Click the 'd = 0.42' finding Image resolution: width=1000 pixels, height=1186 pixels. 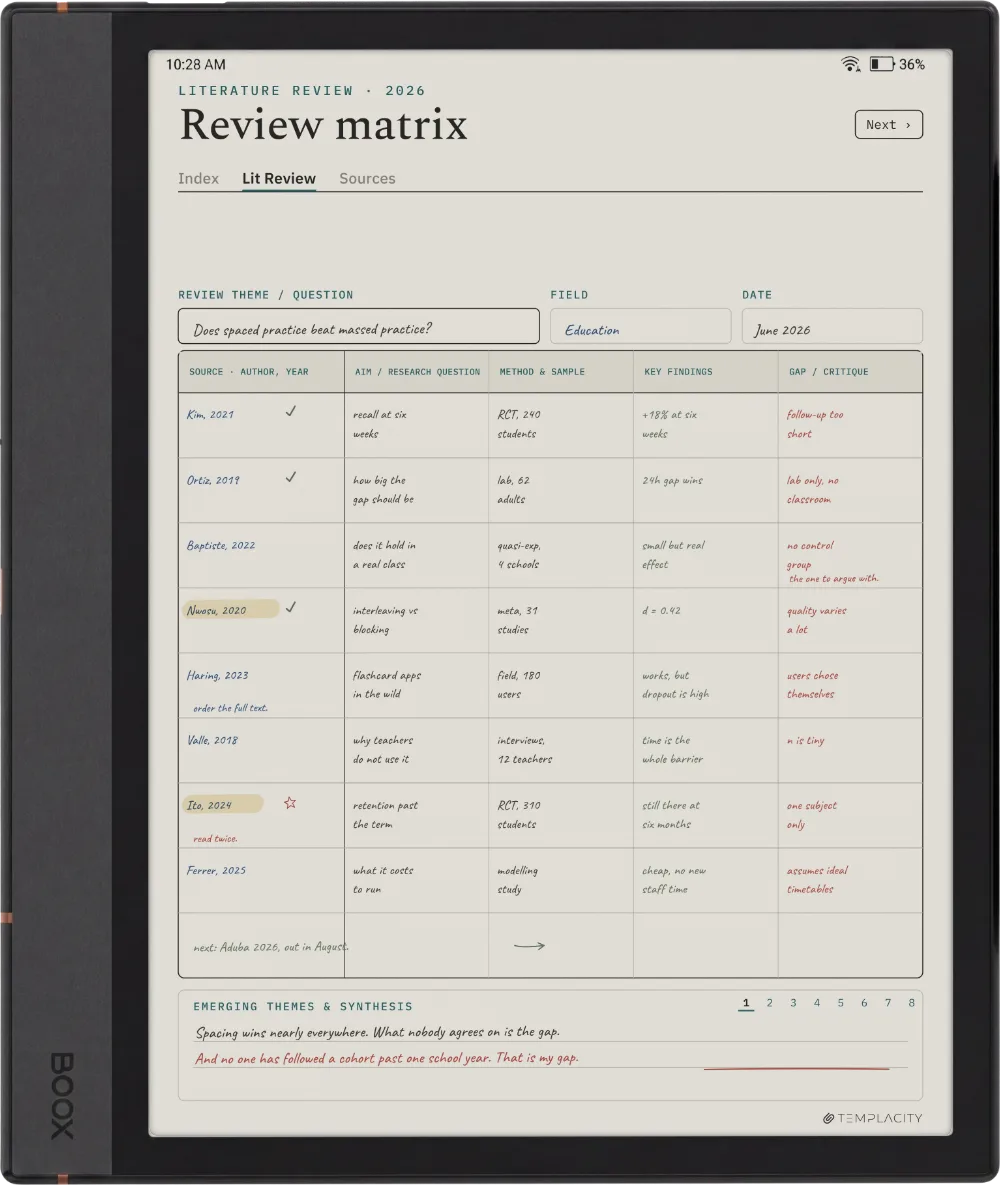[x=661, y=610]
